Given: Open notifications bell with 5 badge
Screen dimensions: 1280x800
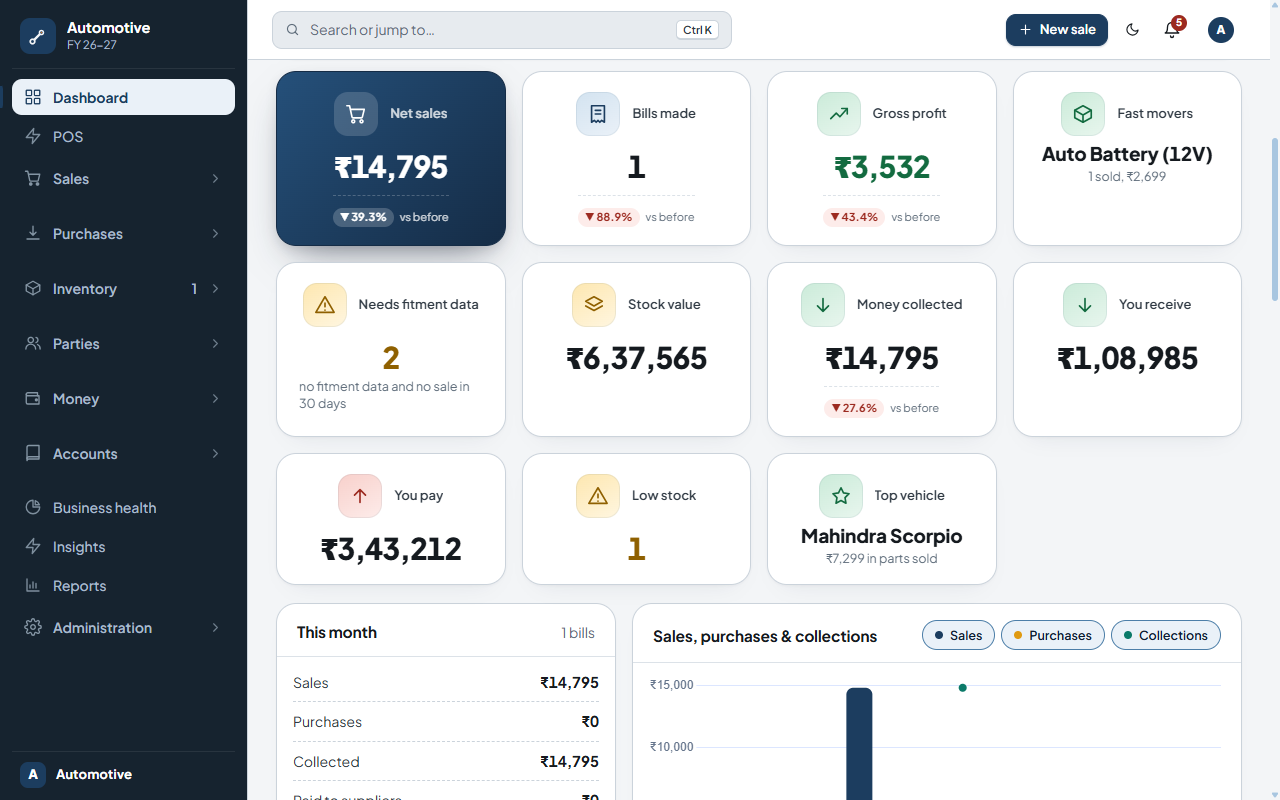Looking at the screenshot, I should click(x=1173, y=29).
